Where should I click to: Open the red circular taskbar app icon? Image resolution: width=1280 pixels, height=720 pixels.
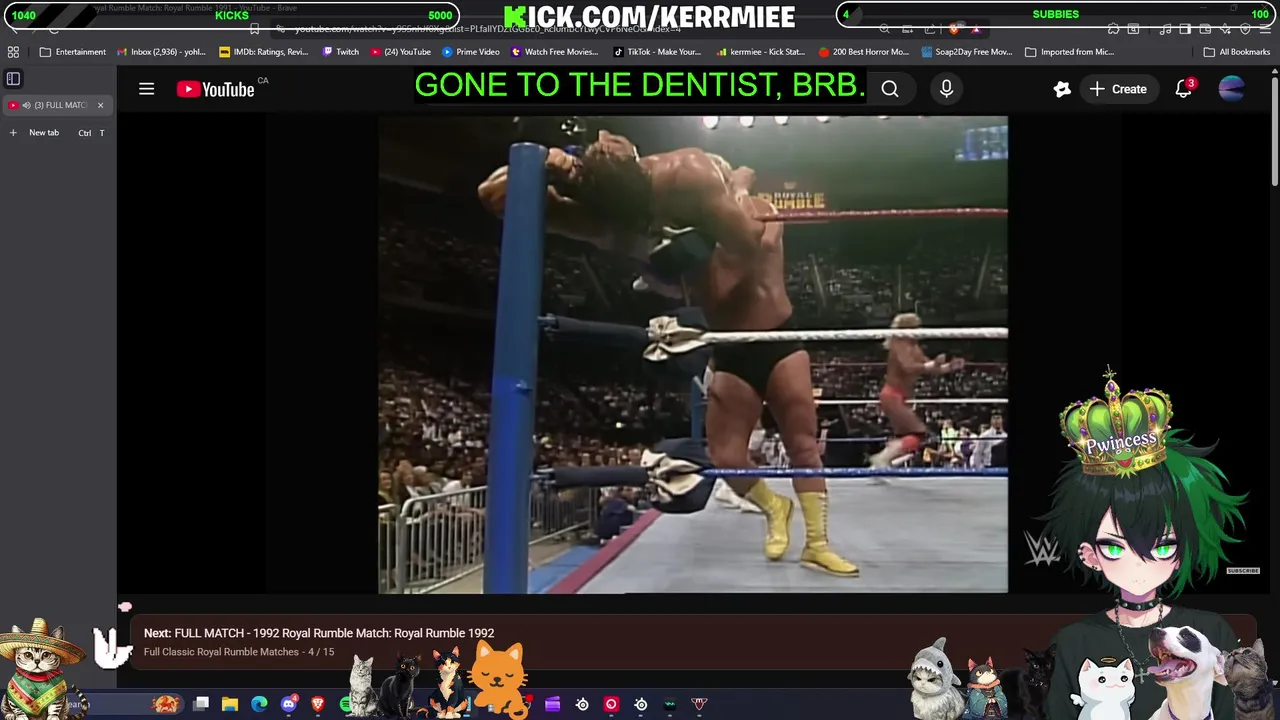[x=611, y=704]
